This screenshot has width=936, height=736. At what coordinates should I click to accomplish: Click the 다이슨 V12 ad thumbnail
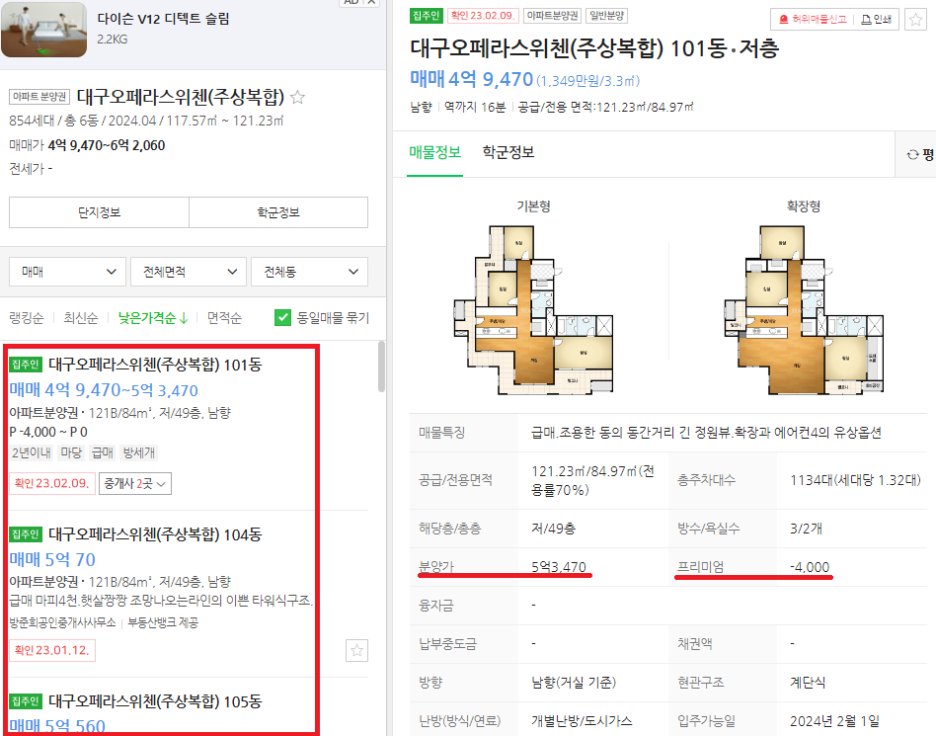(44, 29)
